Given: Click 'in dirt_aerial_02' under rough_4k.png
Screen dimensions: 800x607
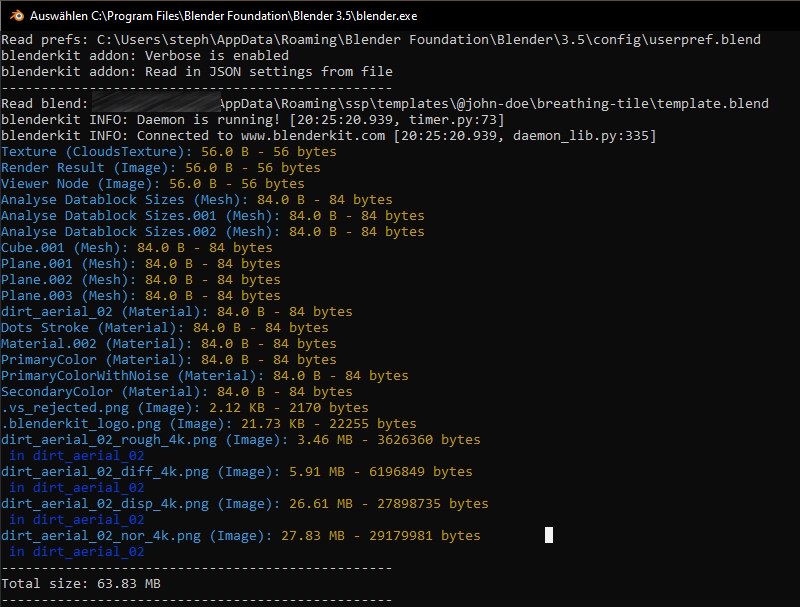Looking at the screenshot, I should 77,456.
